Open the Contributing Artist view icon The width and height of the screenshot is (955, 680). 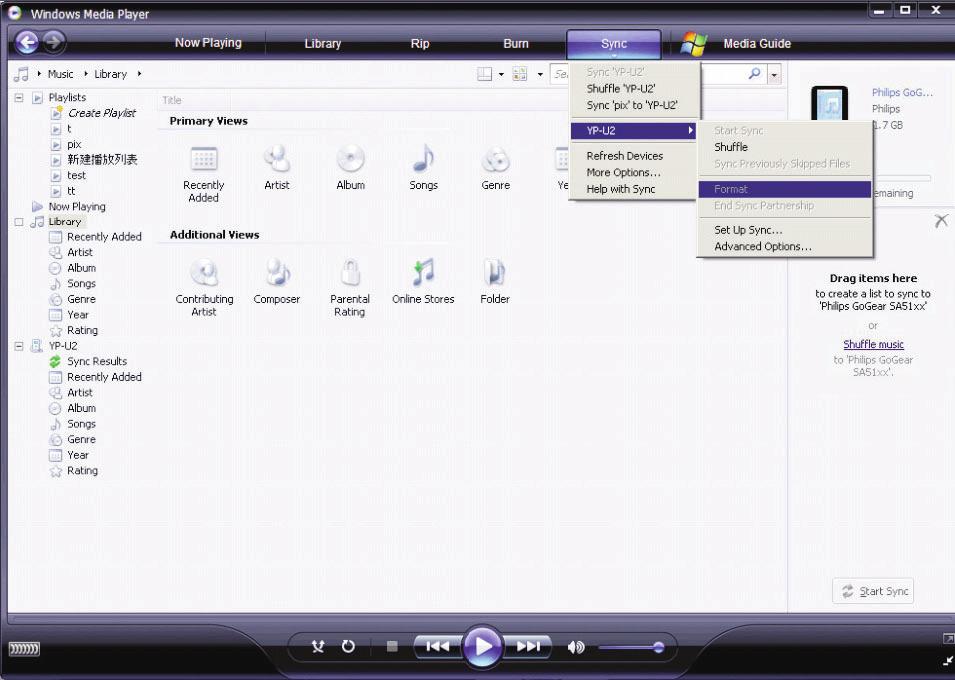coord(204,272)
